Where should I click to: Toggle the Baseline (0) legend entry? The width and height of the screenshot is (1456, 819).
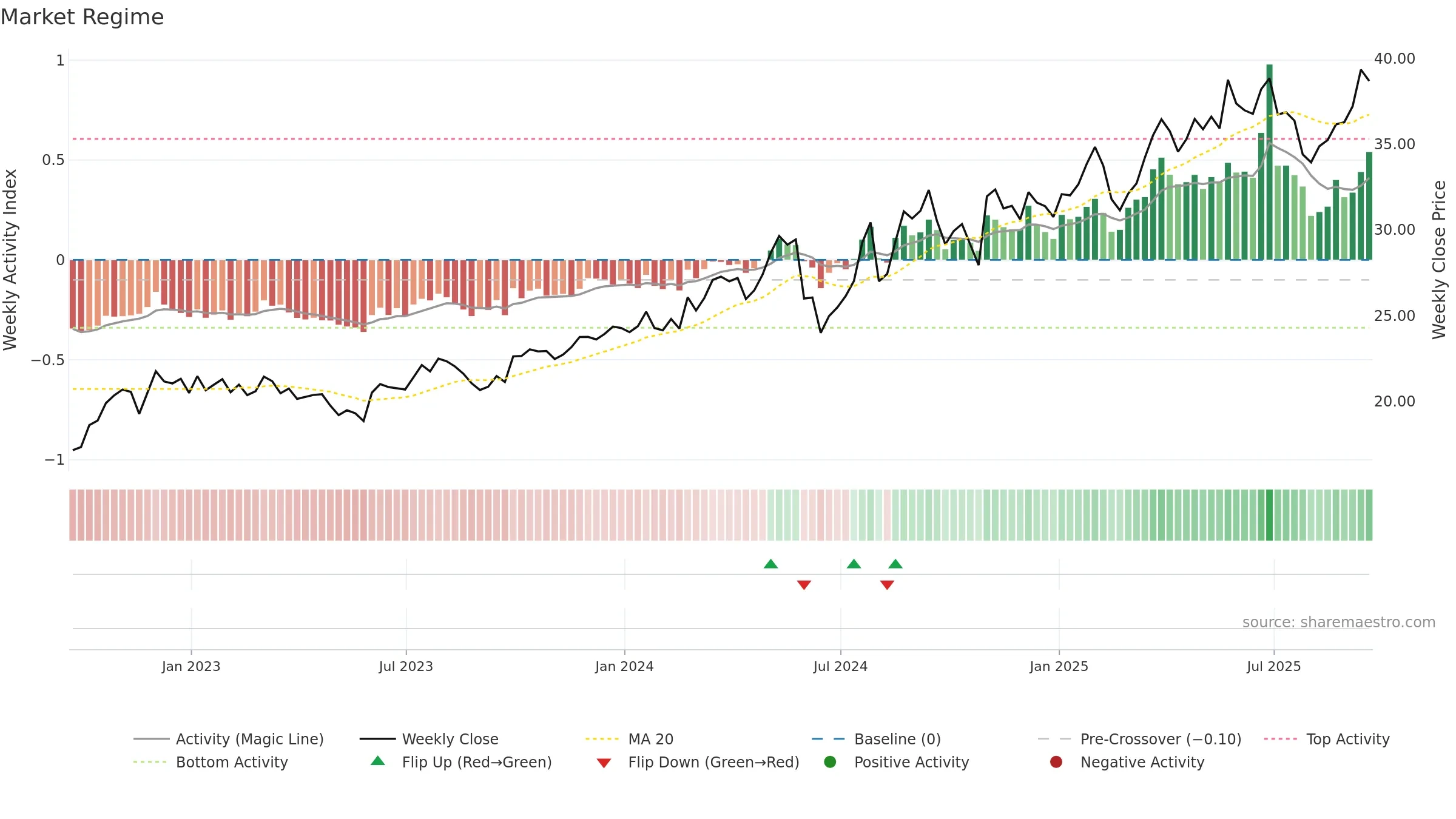[x=876, y=739]
